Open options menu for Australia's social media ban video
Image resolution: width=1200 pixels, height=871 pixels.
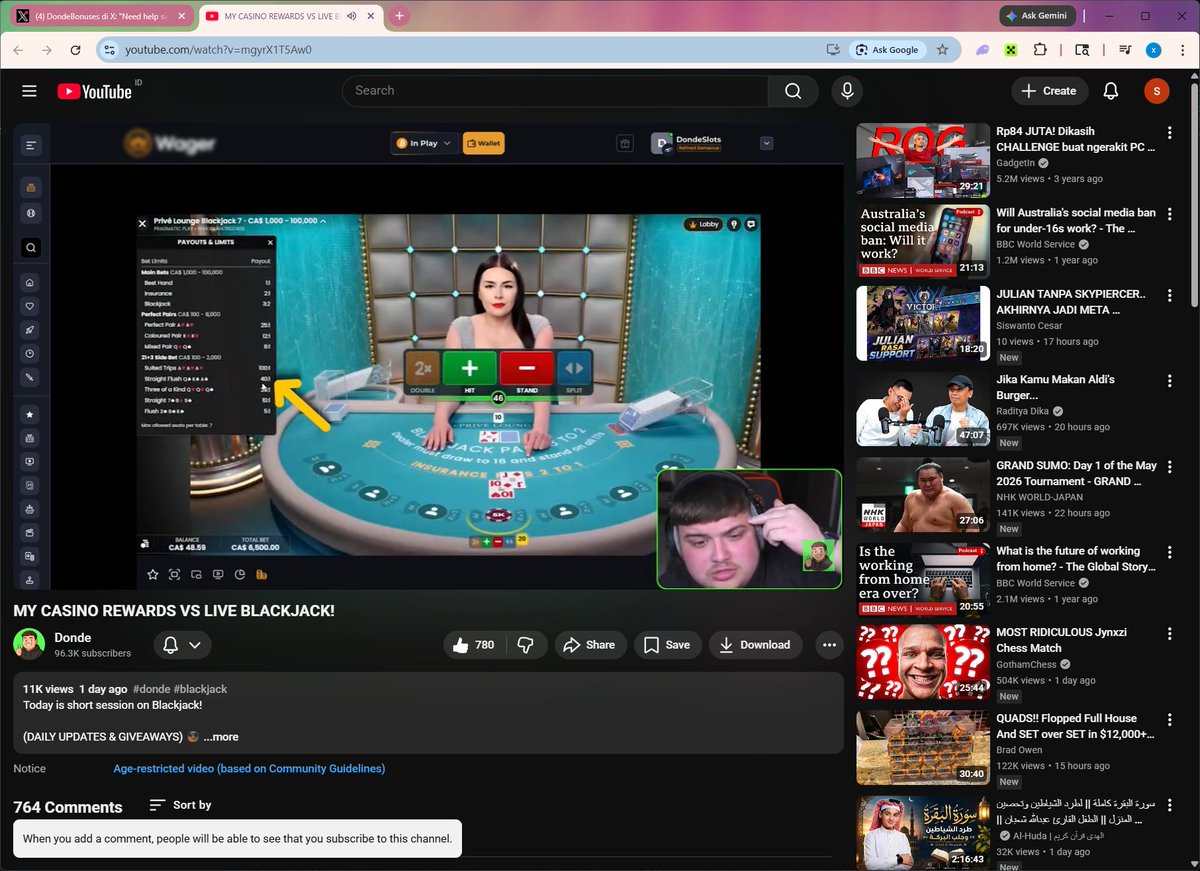(x=1170, y=215)
